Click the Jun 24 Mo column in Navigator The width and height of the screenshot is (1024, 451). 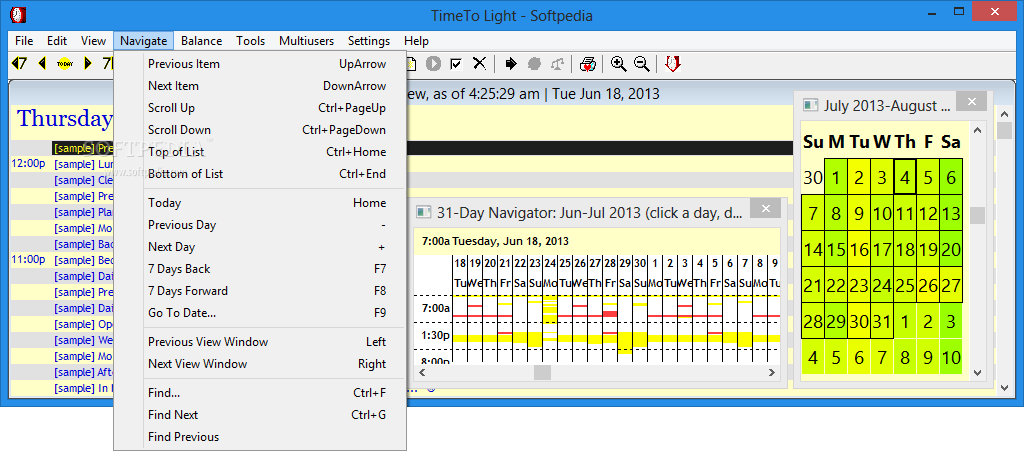click(x=550, y=307)
